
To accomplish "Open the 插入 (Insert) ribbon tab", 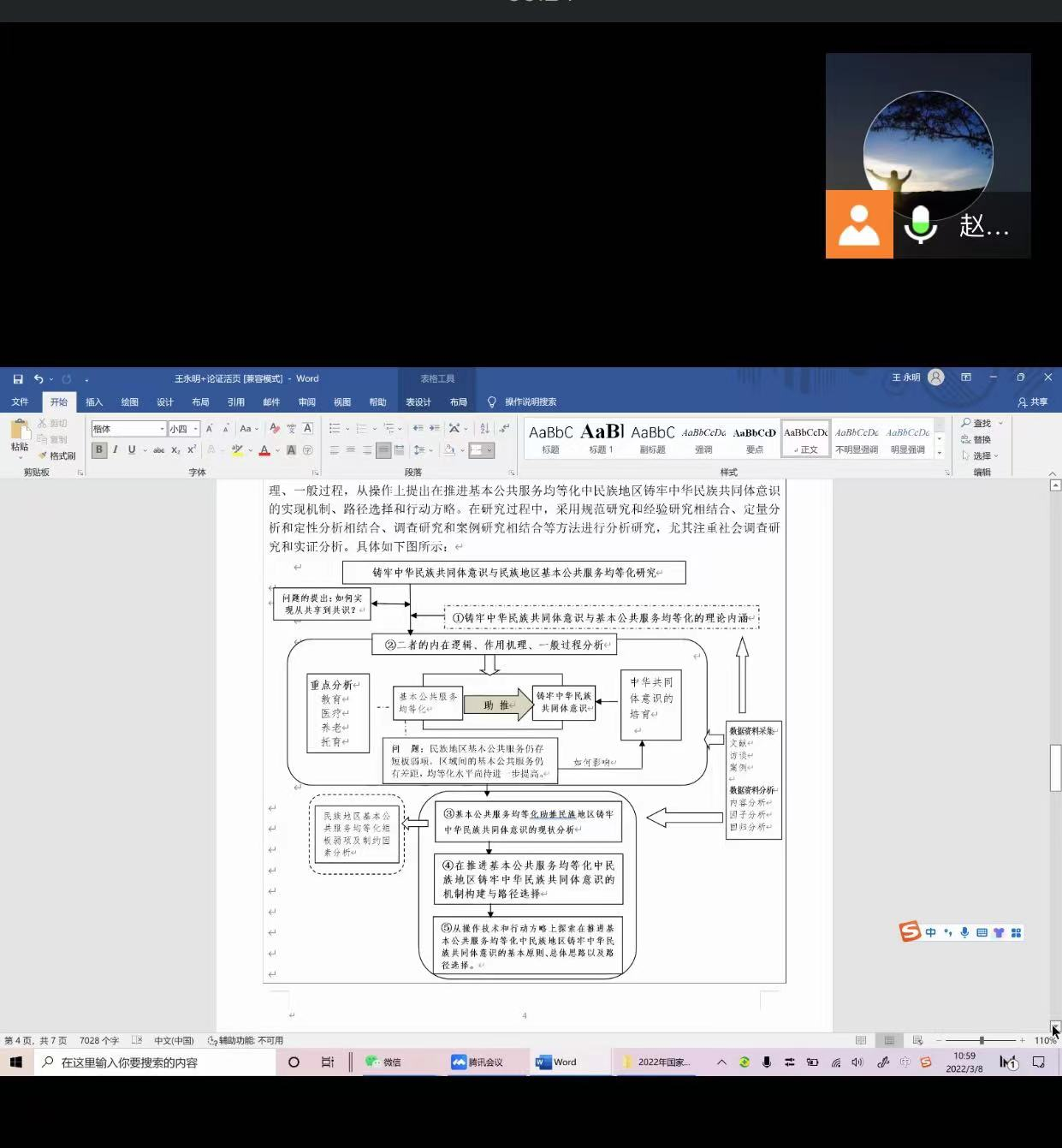I will 94,402.
